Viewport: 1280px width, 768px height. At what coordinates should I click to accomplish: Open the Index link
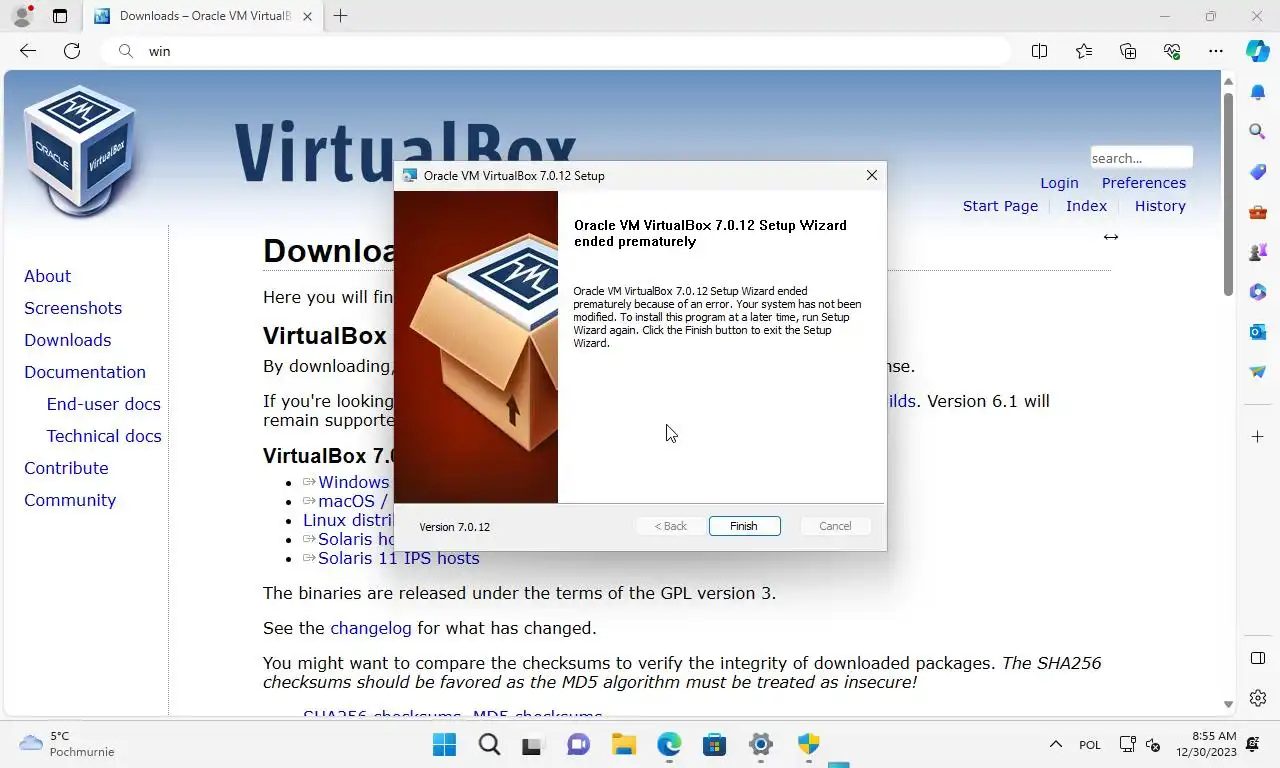[x=1086, y=206]
